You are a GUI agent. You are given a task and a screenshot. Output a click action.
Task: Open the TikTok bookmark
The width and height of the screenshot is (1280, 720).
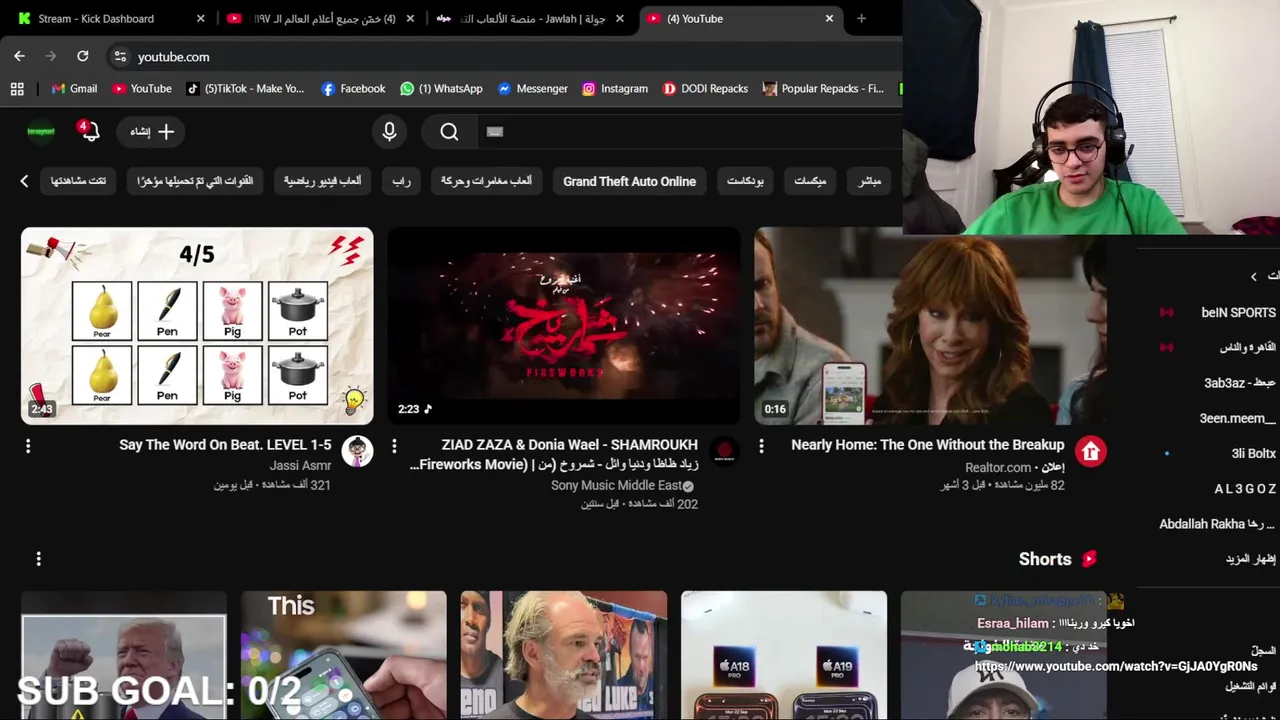245,89
